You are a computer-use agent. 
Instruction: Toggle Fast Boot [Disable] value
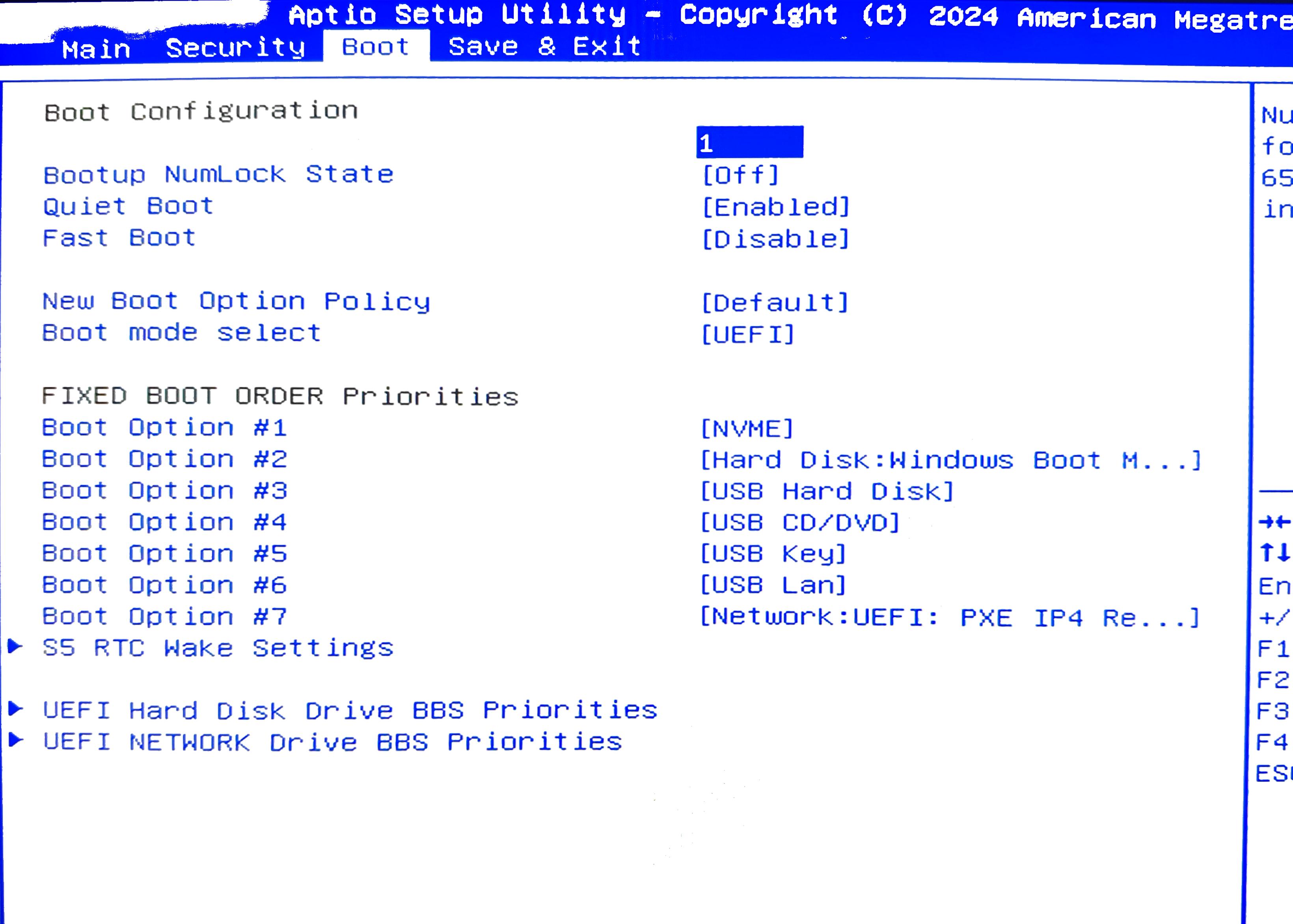click(x=776, y=239)
